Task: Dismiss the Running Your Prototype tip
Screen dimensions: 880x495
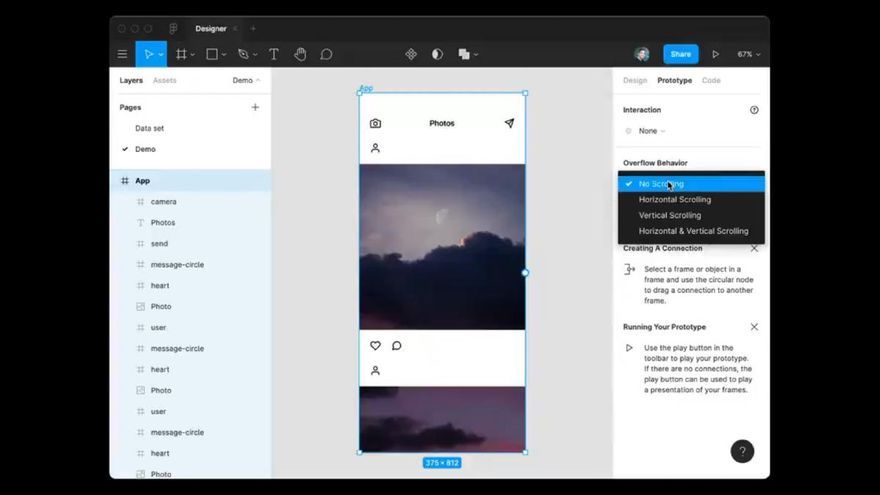Action: 754,327
